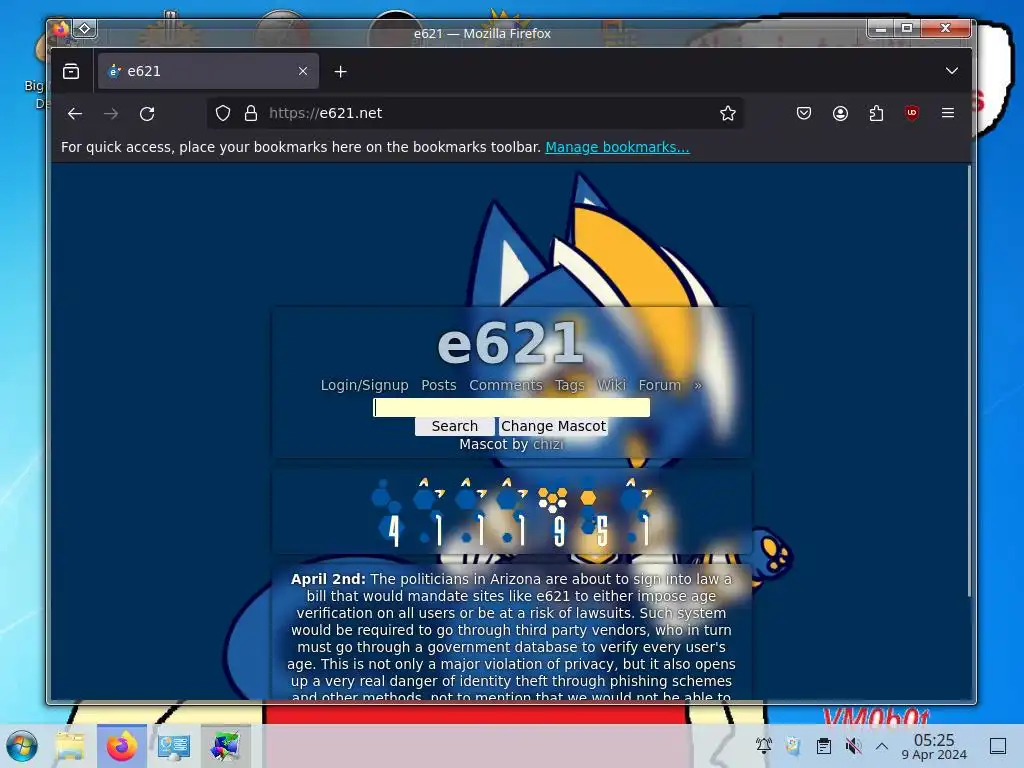Click the Change Mascot button
Viewport: 1024px width, 768px height.
553,426
